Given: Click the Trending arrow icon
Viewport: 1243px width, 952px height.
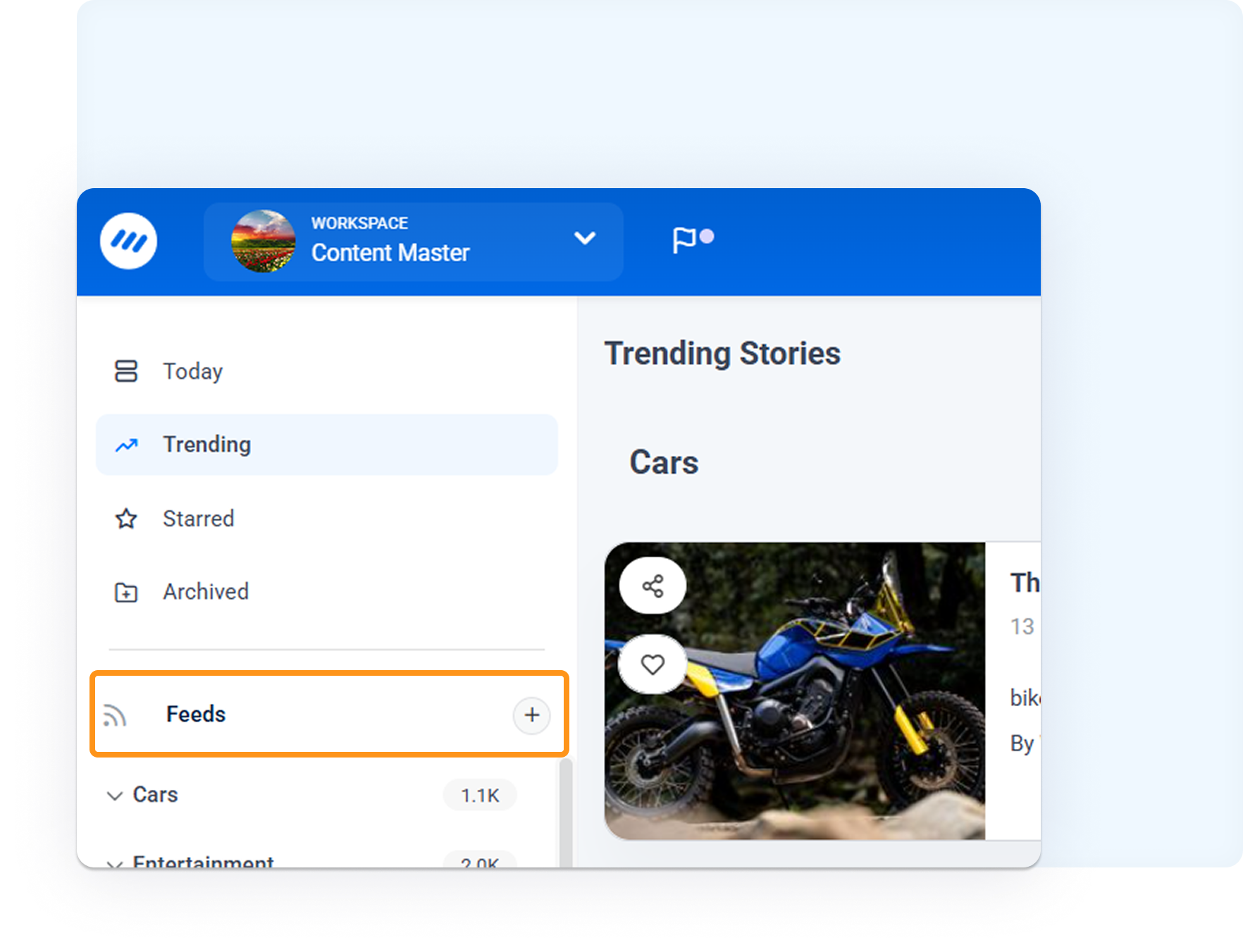Looking at the screenshot, I should click(x=126, y=445).
